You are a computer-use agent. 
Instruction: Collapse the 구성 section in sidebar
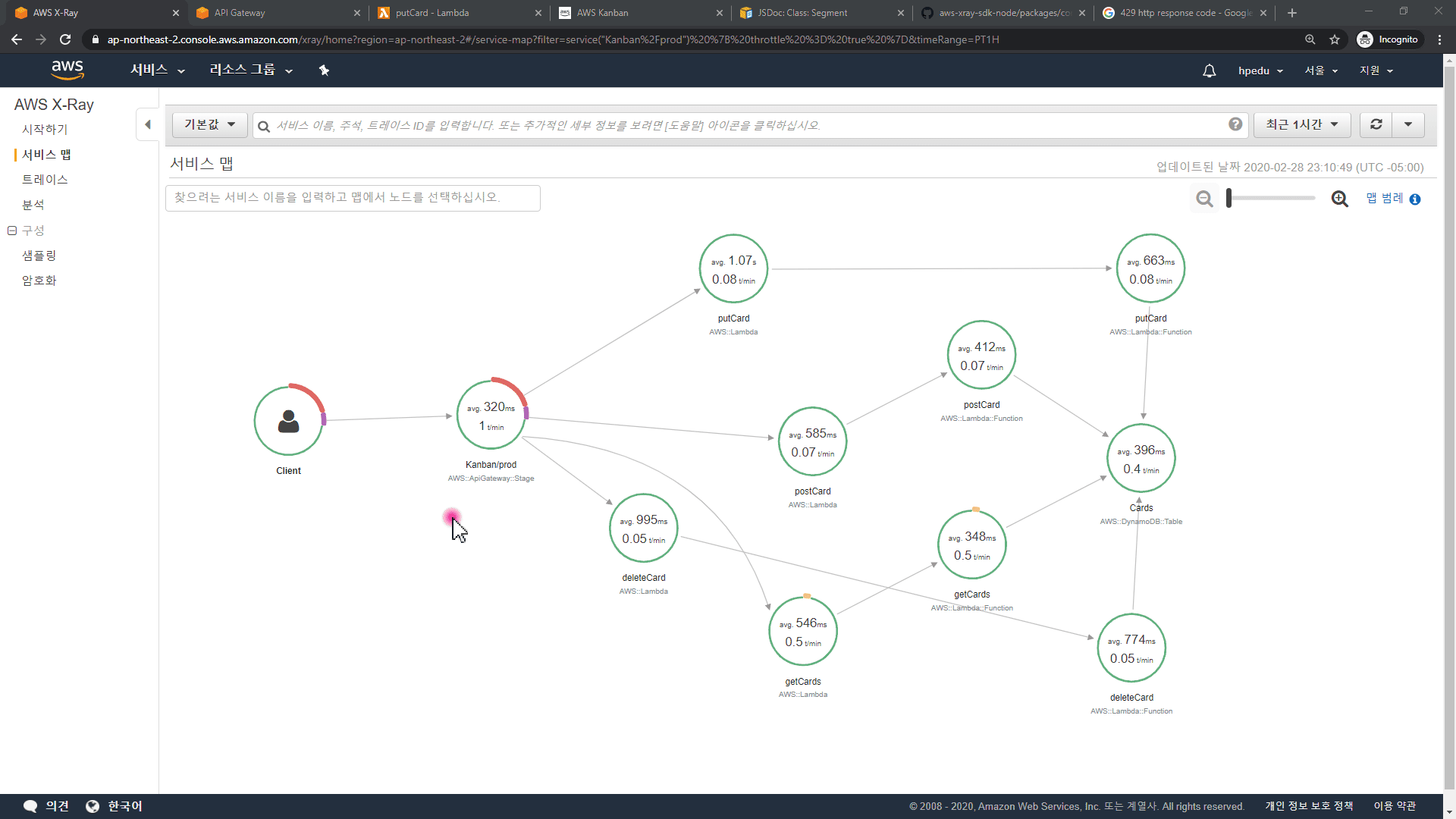pyautogui.click(x=12, y=231)
